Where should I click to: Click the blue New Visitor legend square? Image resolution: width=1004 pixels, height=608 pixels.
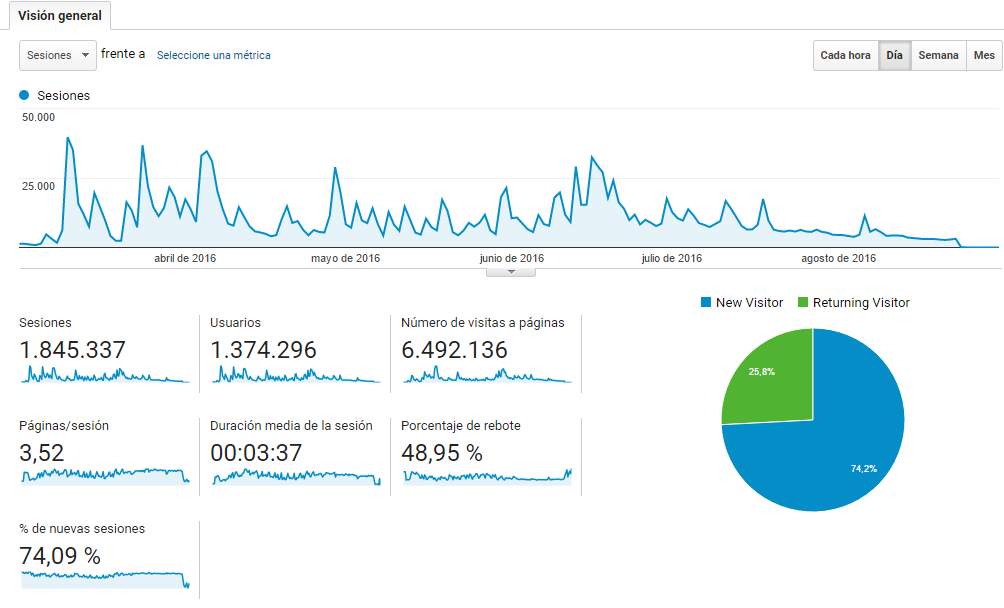point(706,303)
